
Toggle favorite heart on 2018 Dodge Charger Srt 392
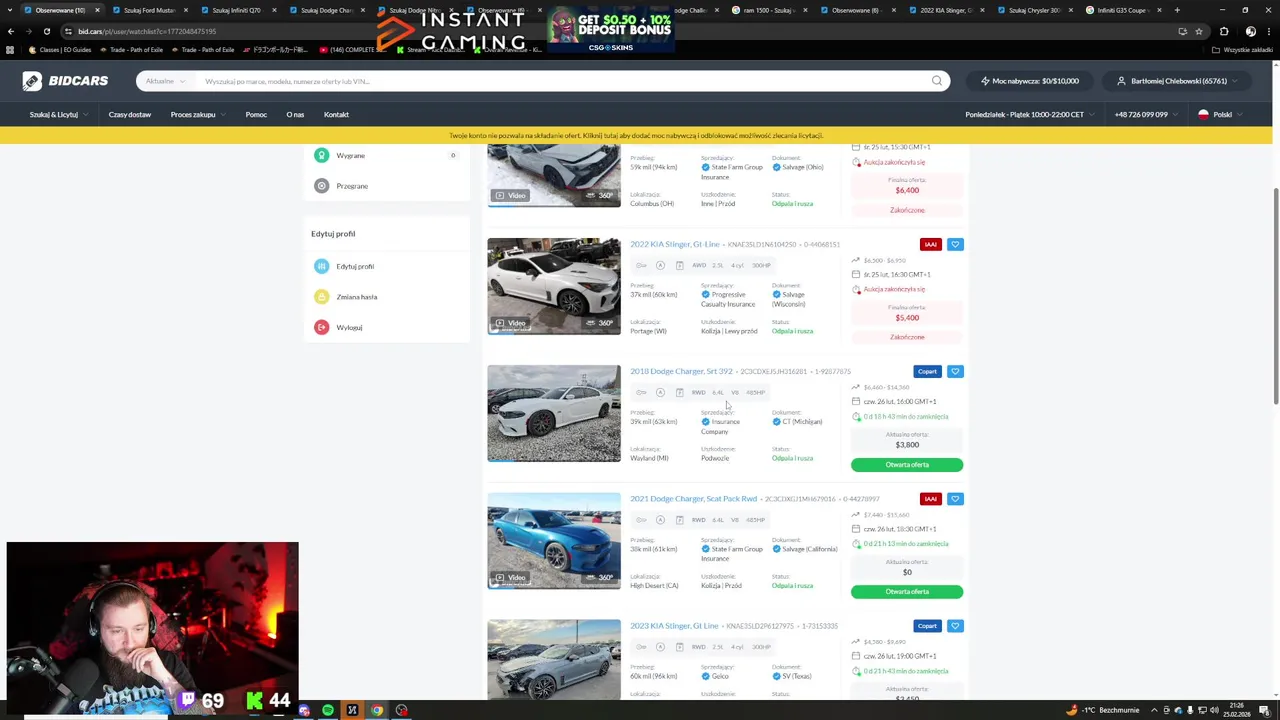click(x=955, y=371)
